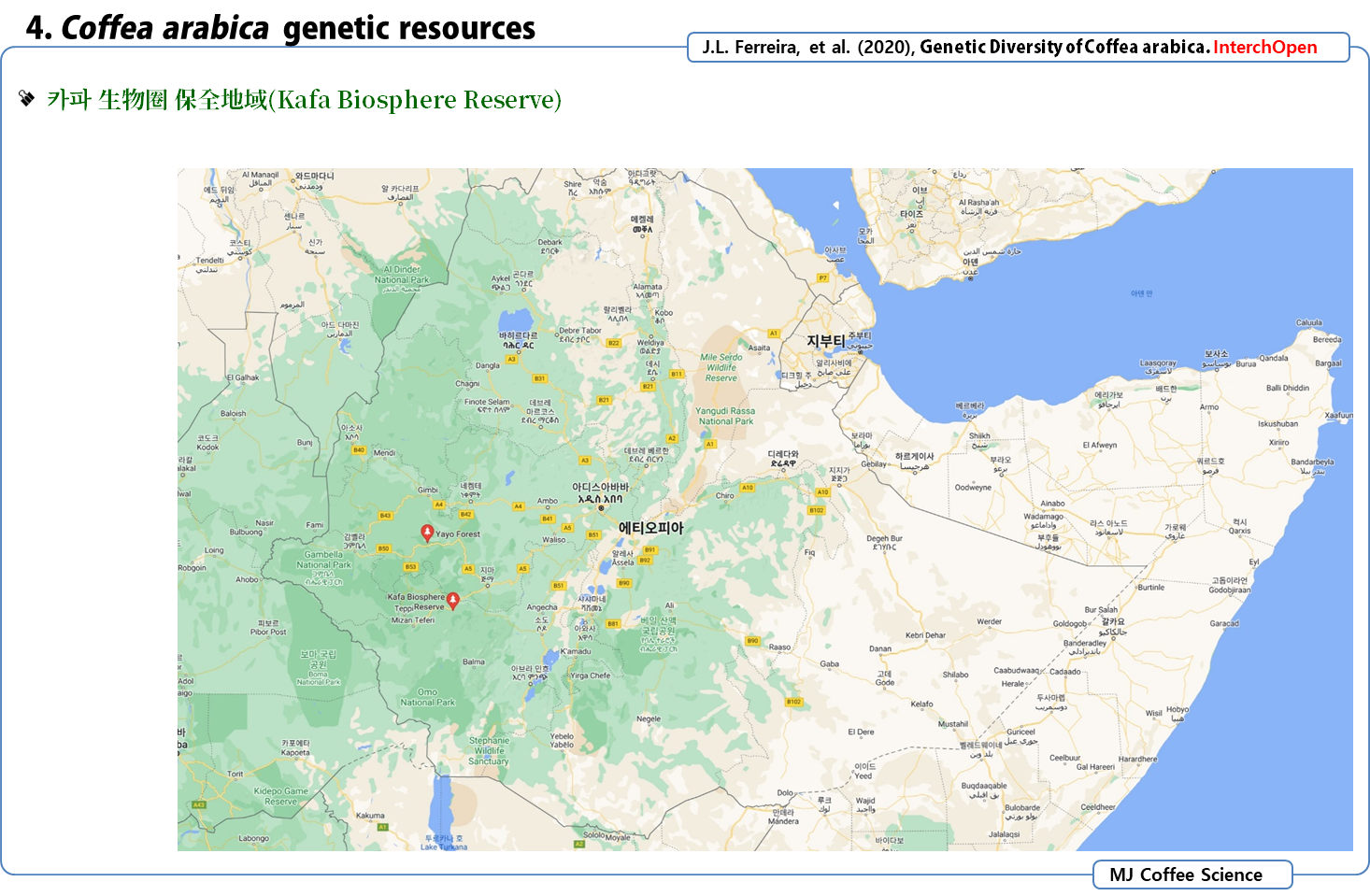The height and width of the screenshot is (896, 1370).
Task: Click the Burtinle town label
Action: pyautogui.click(x=1151, y=588)
